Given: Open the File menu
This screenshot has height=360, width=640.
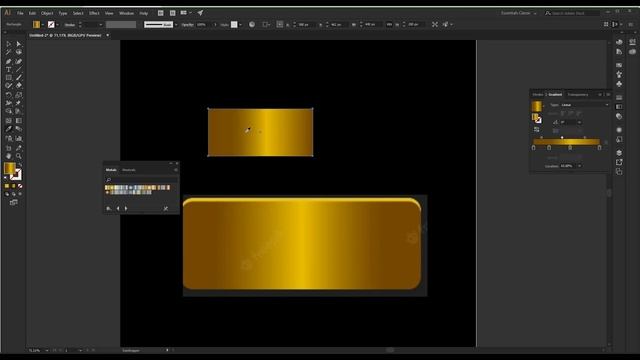Looking at the screenshot, I should [20, 13].
